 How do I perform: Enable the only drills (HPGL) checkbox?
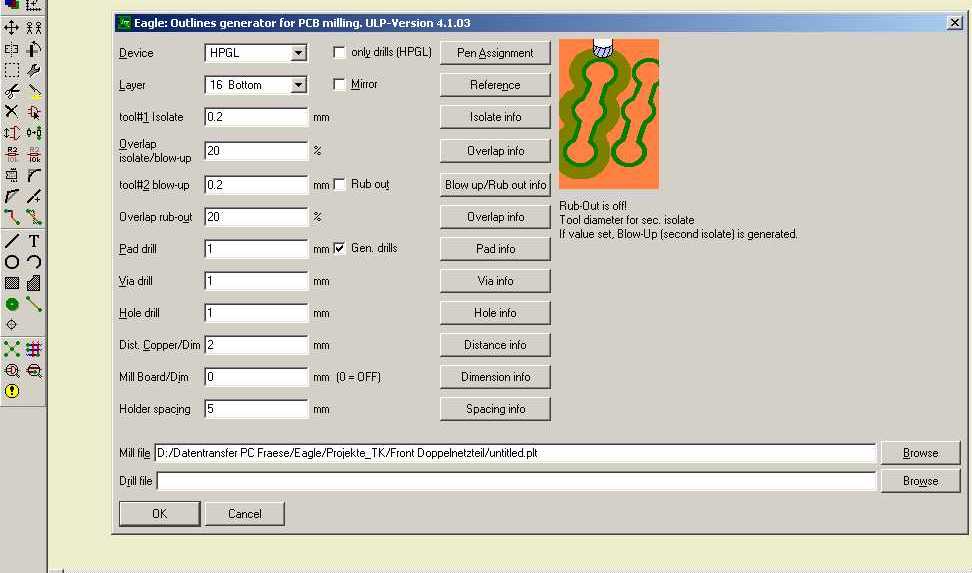point(339,52)
